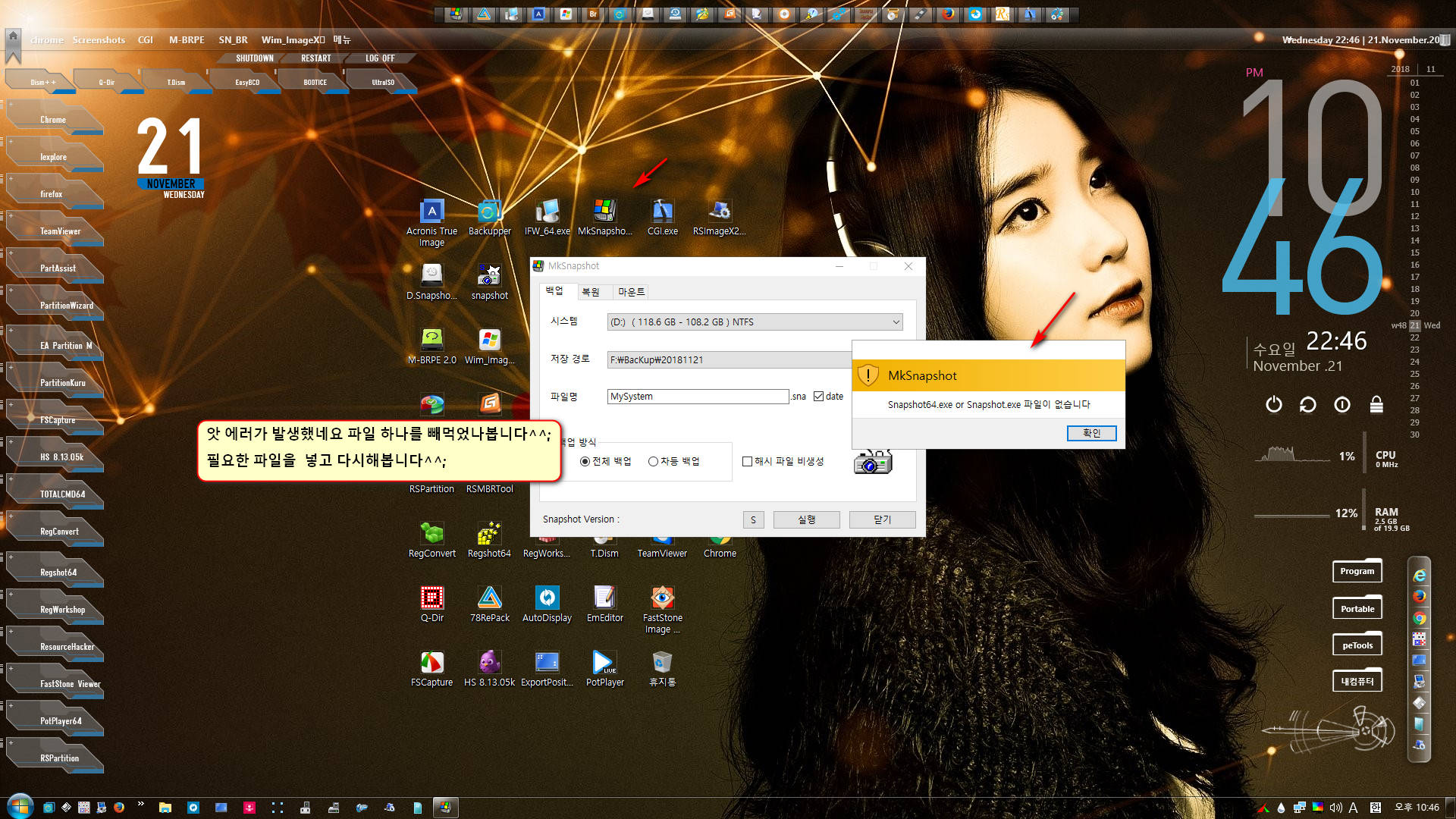Open the Program launcher widget
The height and width of the screenshot is (819, 1456).
point(1357,571)
